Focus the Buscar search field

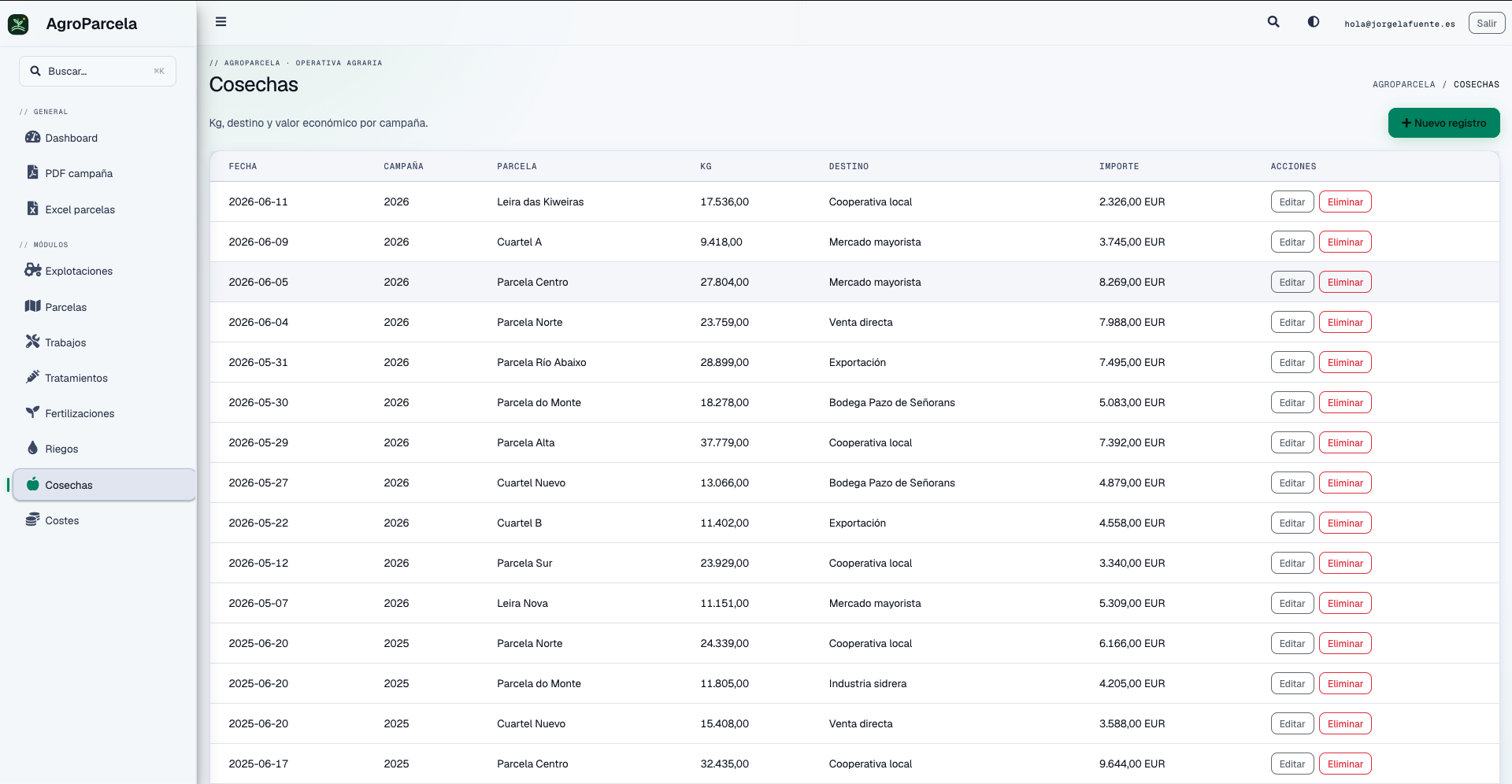tap(98, 71)
